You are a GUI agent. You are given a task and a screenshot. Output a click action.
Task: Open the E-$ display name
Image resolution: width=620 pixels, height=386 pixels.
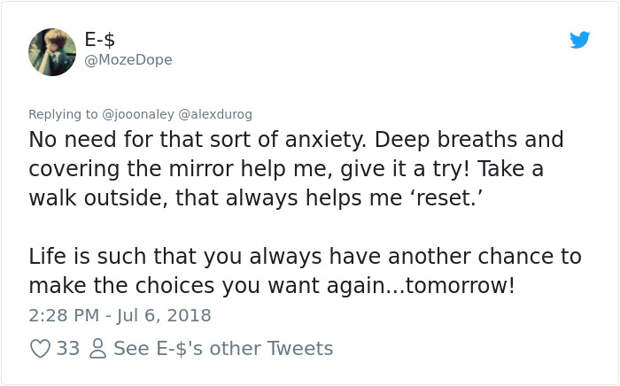pyautogui.click(x=100, y=40)
